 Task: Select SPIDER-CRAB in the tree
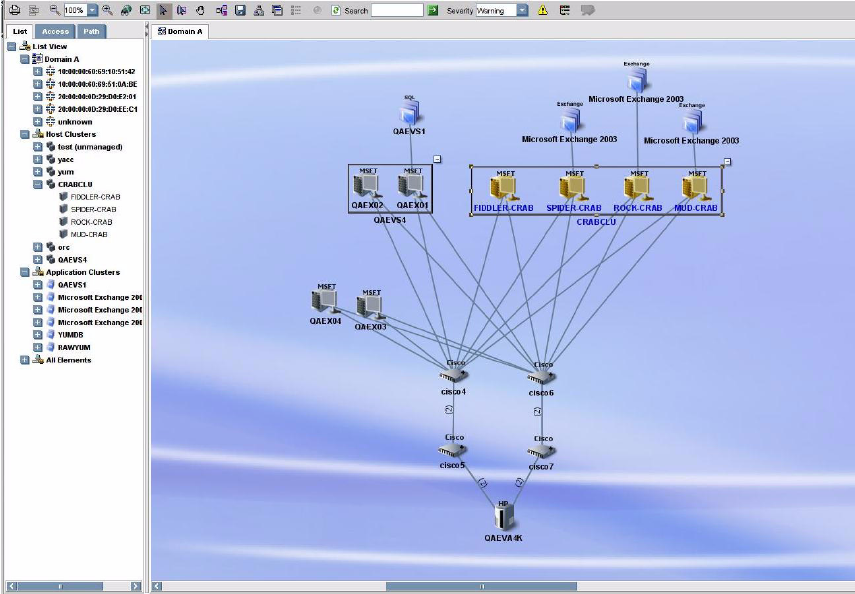(93, 209)
